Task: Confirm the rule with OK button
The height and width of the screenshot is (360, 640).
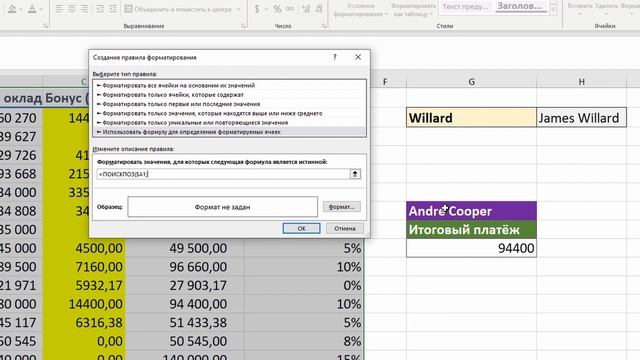Action: 301,229
